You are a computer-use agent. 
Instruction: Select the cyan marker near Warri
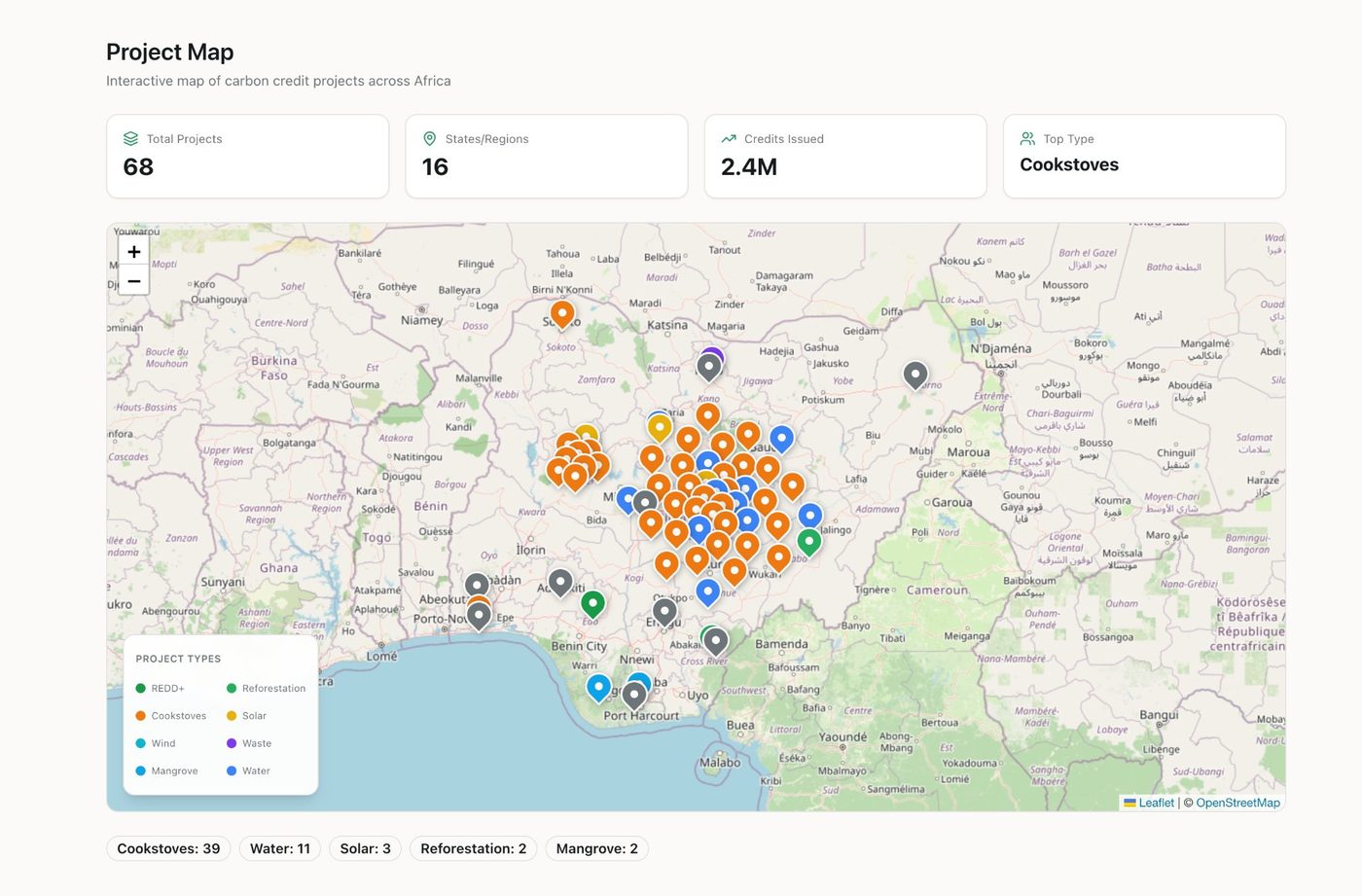click(x=599, y=688)
